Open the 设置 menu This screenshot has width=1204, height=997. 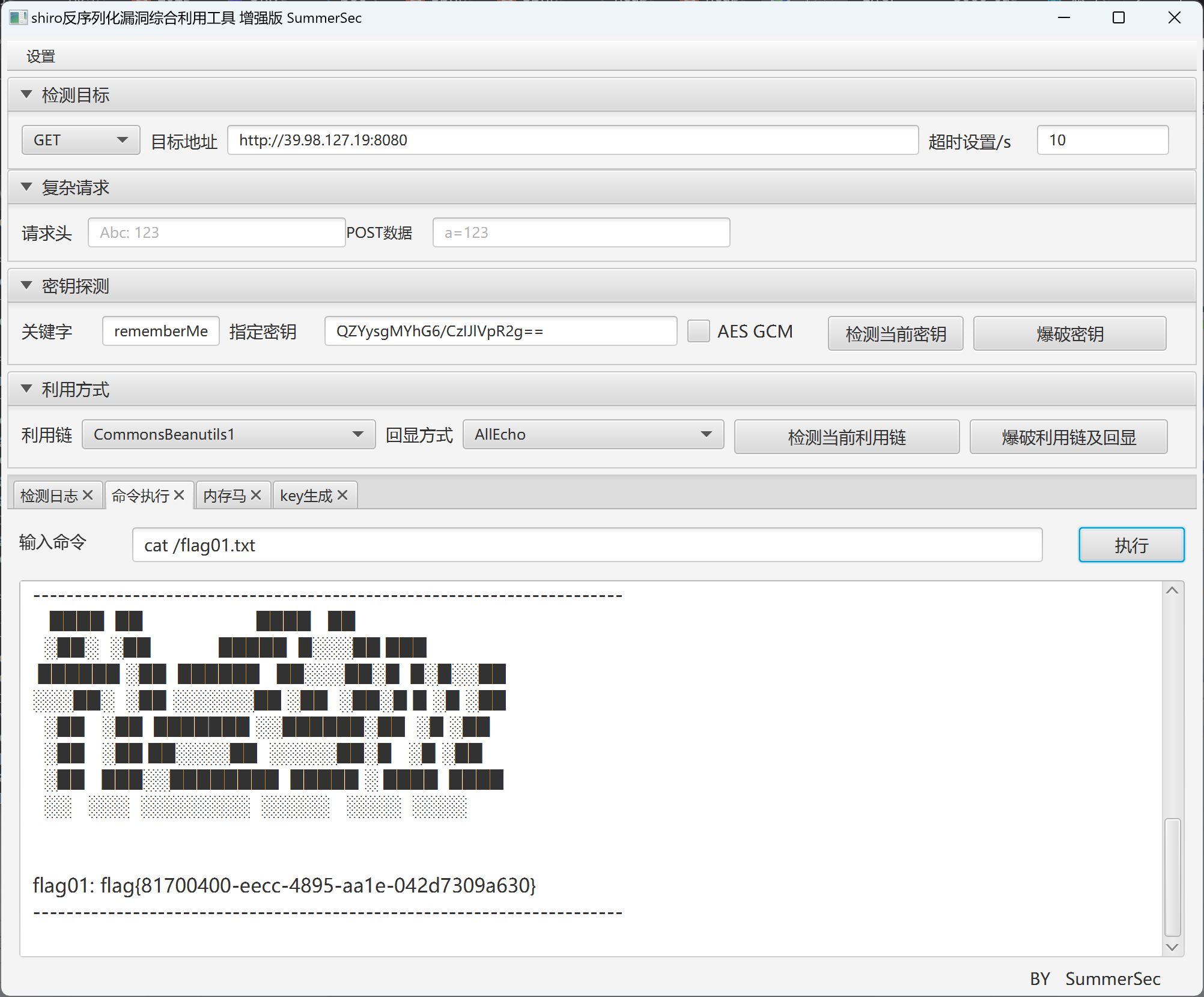tap(41, 56)
